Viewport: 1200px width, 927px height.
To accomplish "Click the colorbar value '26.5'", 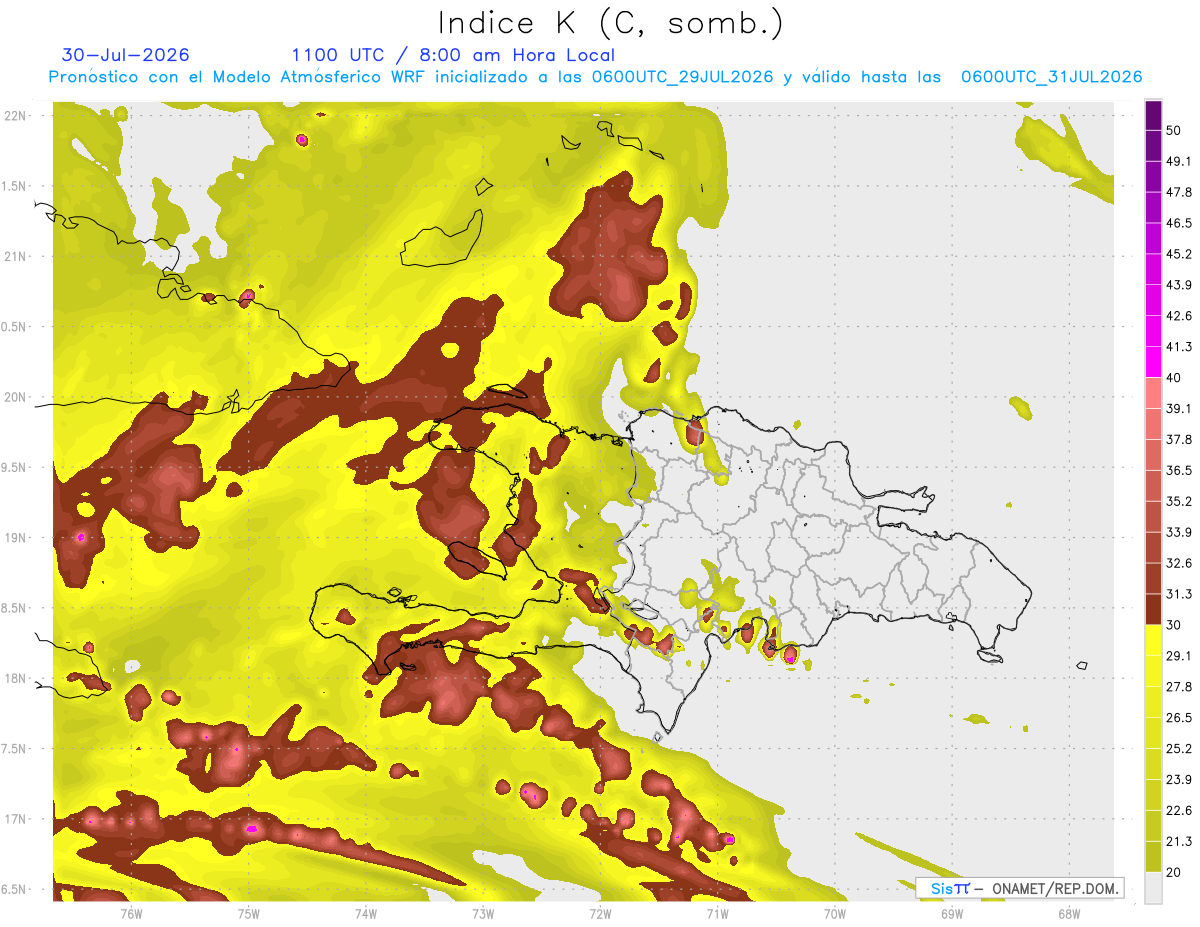I will [1178, 717].
